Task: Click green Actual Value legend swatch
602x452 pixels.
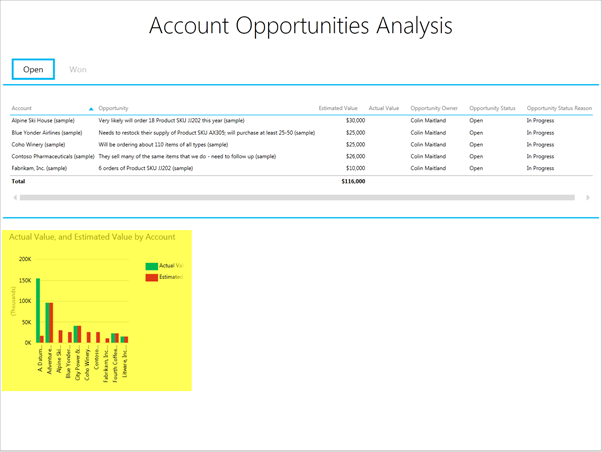Action: (152, 266)
